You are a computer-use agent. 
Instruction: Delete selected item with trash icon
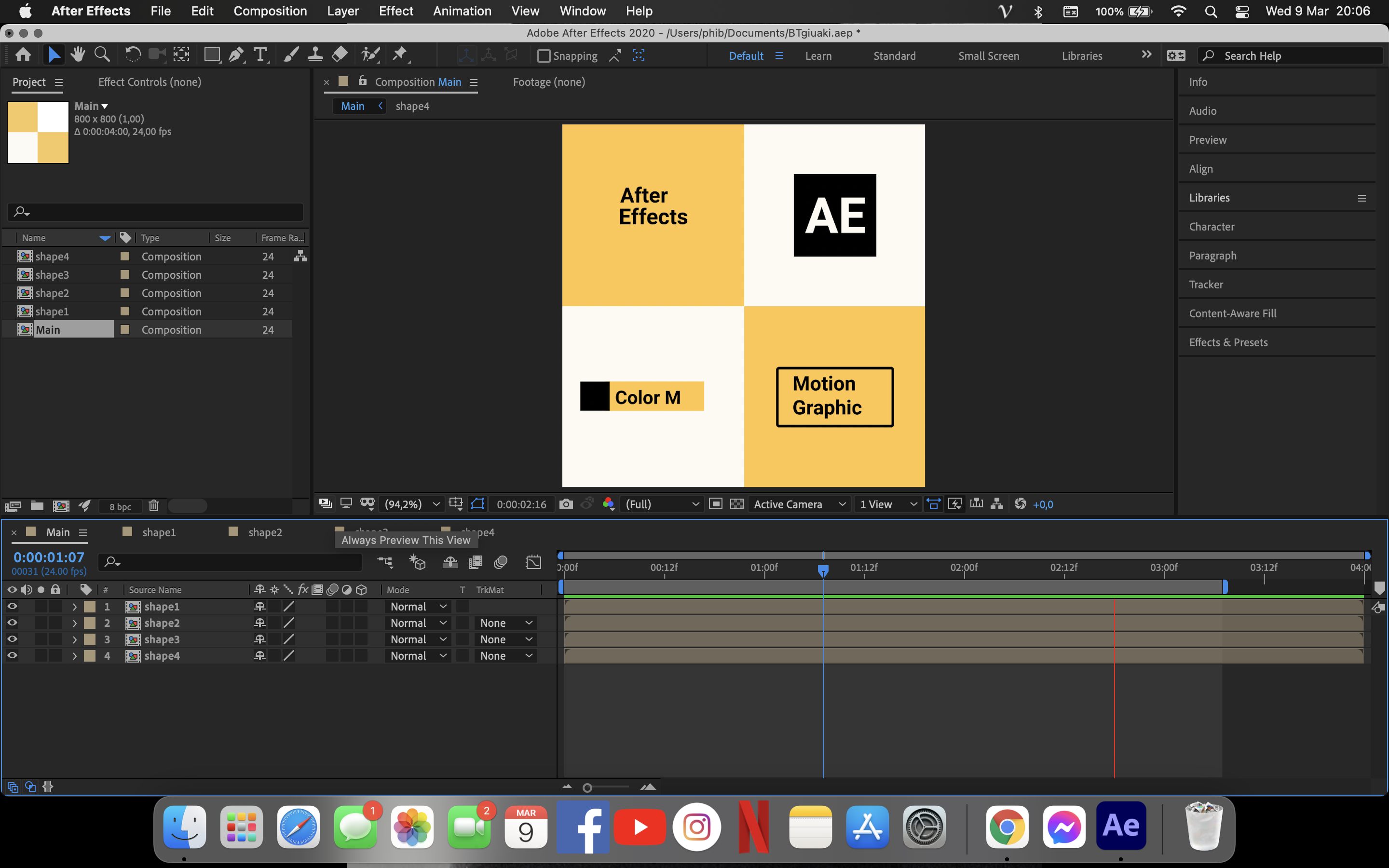pos(153,506)
